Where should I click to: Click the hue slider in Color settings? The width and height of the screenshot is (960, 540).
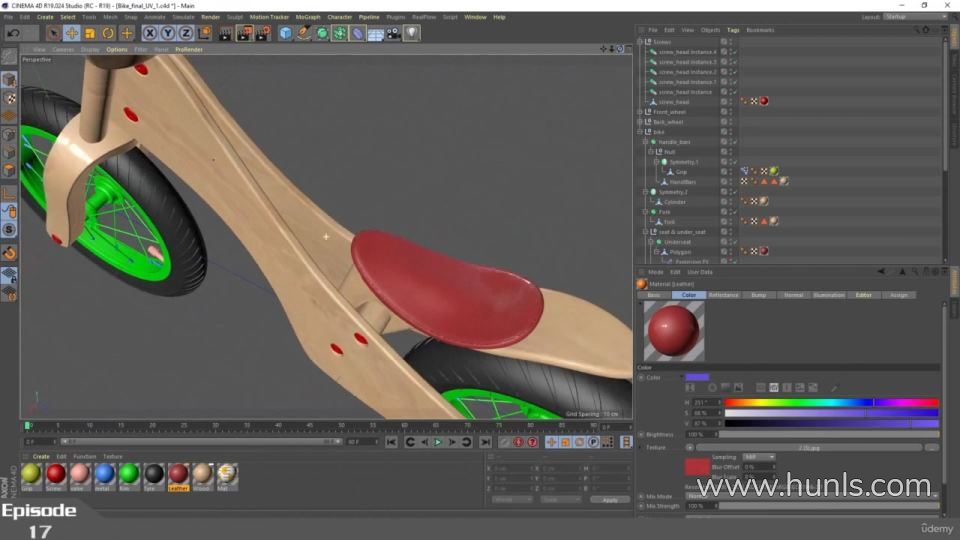831,402
